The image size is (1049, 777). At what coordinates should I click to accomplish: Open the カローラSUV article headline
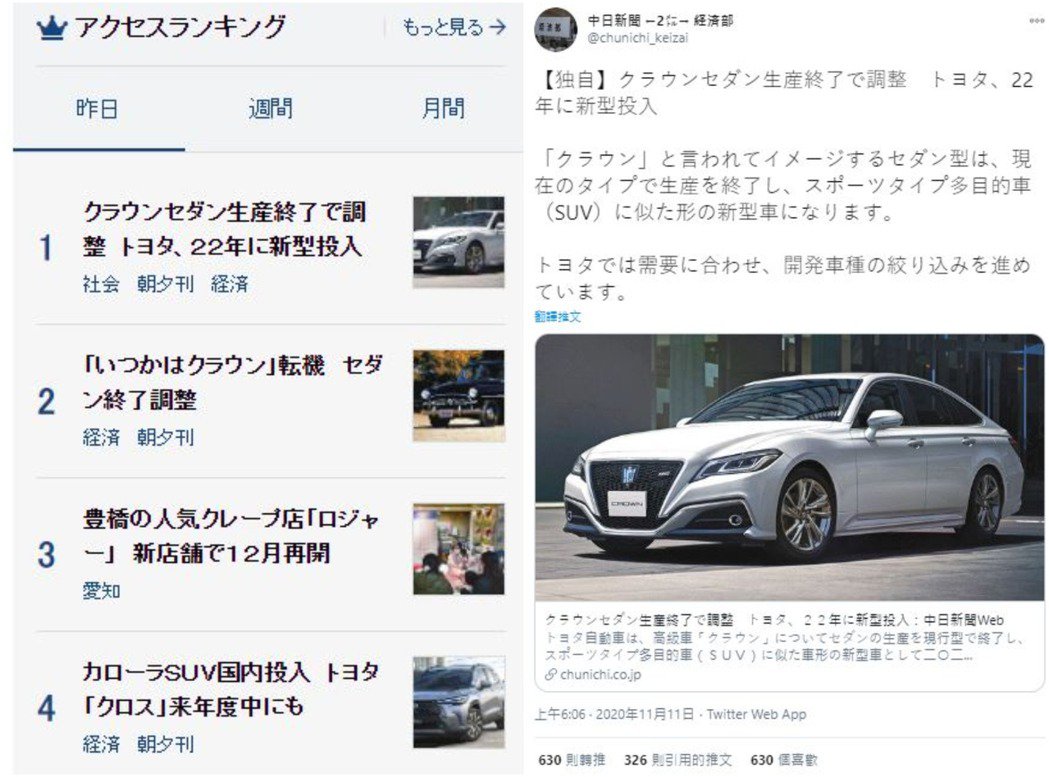point(231,689)
